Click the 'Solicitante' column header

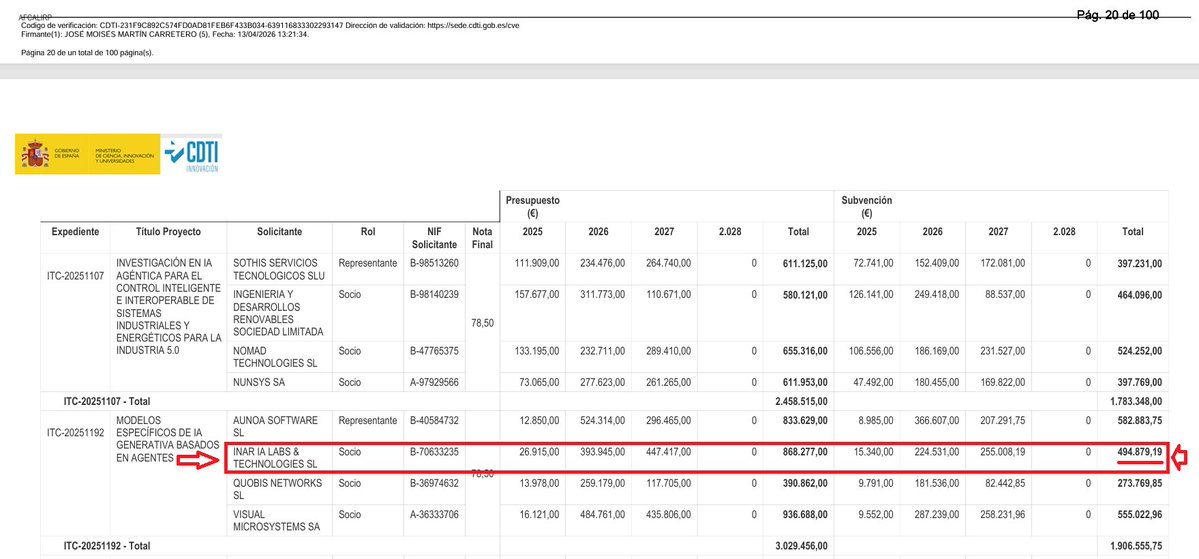click(x=279, y=232)
